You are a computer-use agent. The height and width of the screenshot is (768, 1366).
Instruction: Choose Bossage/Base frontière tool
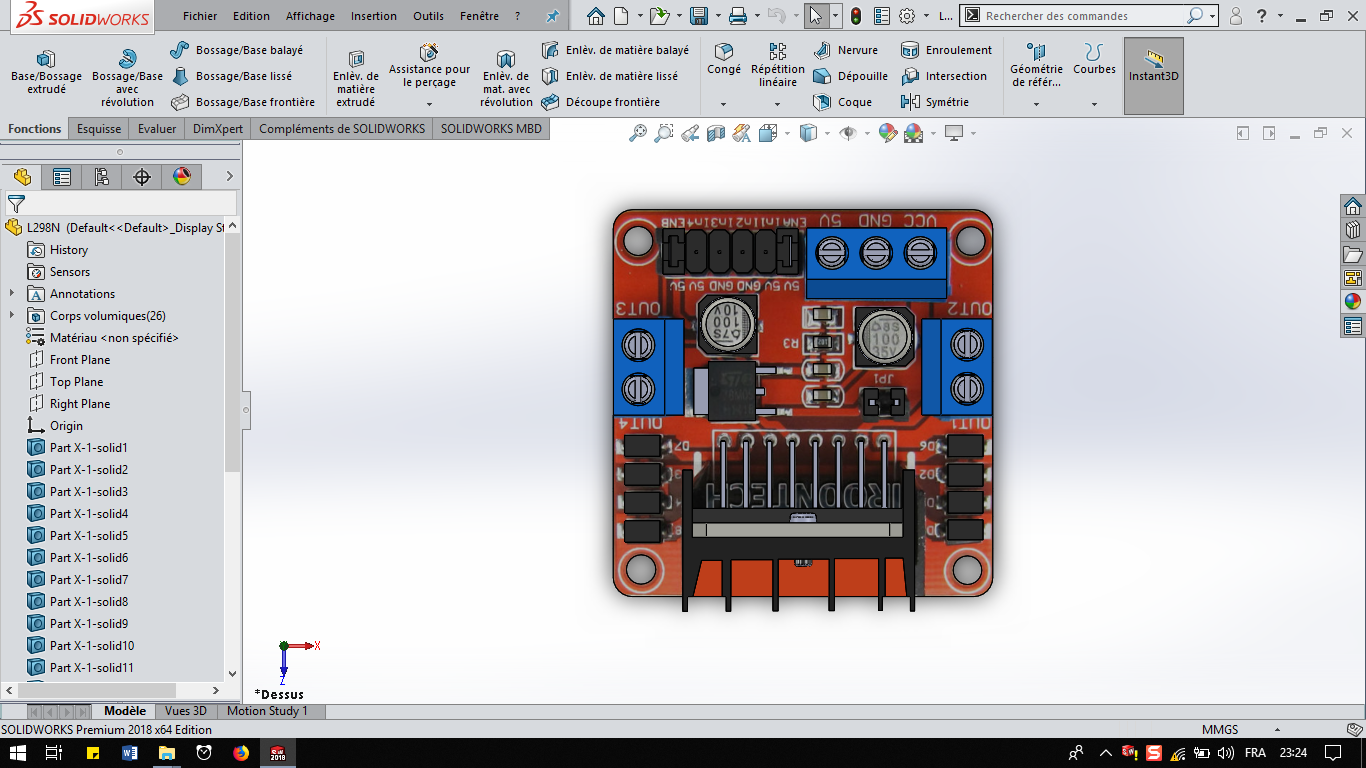pyautogui.click(x=243, y=102)
